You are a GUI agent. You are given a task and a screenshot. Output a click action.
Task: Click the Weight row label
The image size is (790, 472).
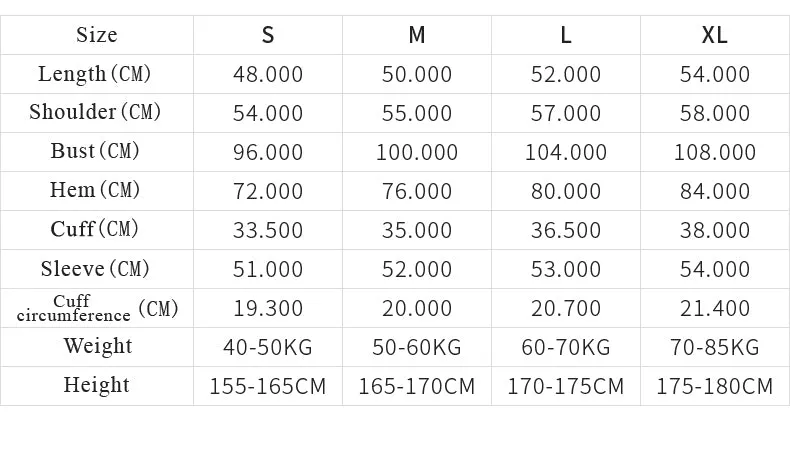click(97, 346)
